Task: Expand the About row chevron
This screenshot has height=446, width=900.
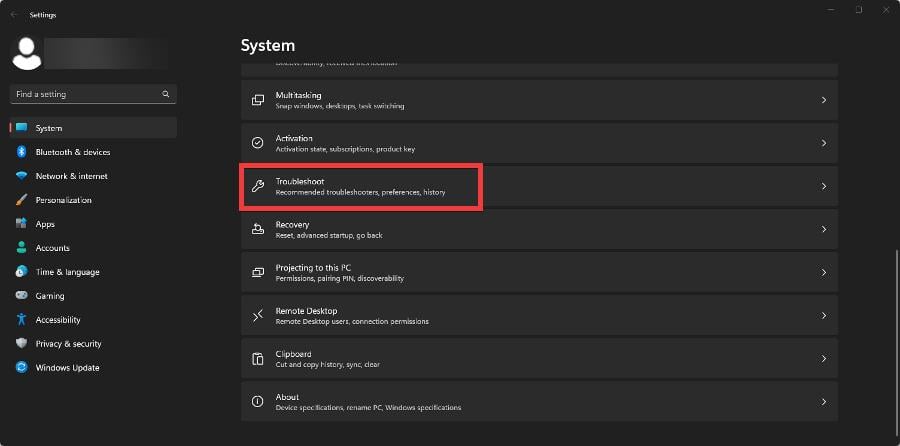Action: 823,401
